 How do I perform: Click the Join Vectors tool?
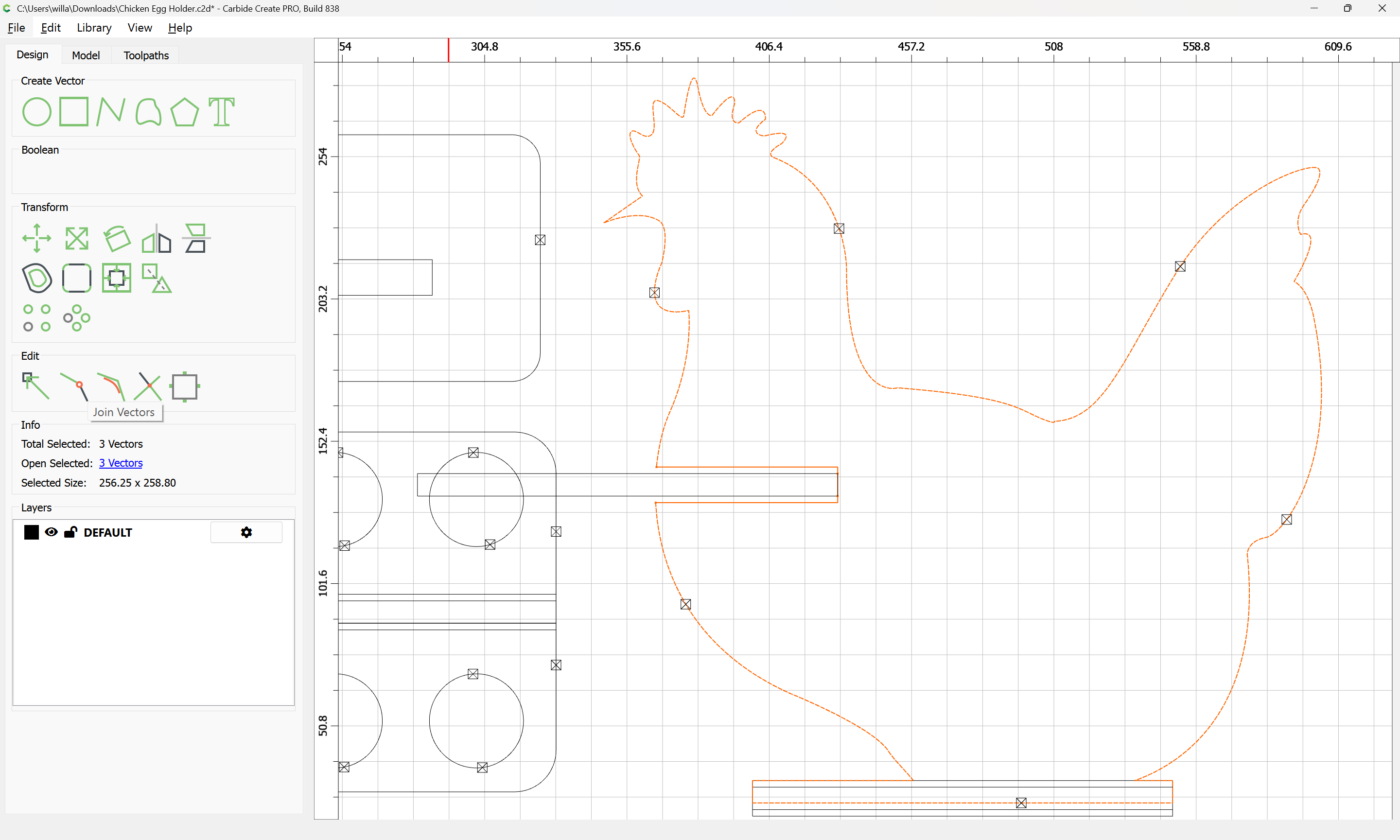(75, 386)
